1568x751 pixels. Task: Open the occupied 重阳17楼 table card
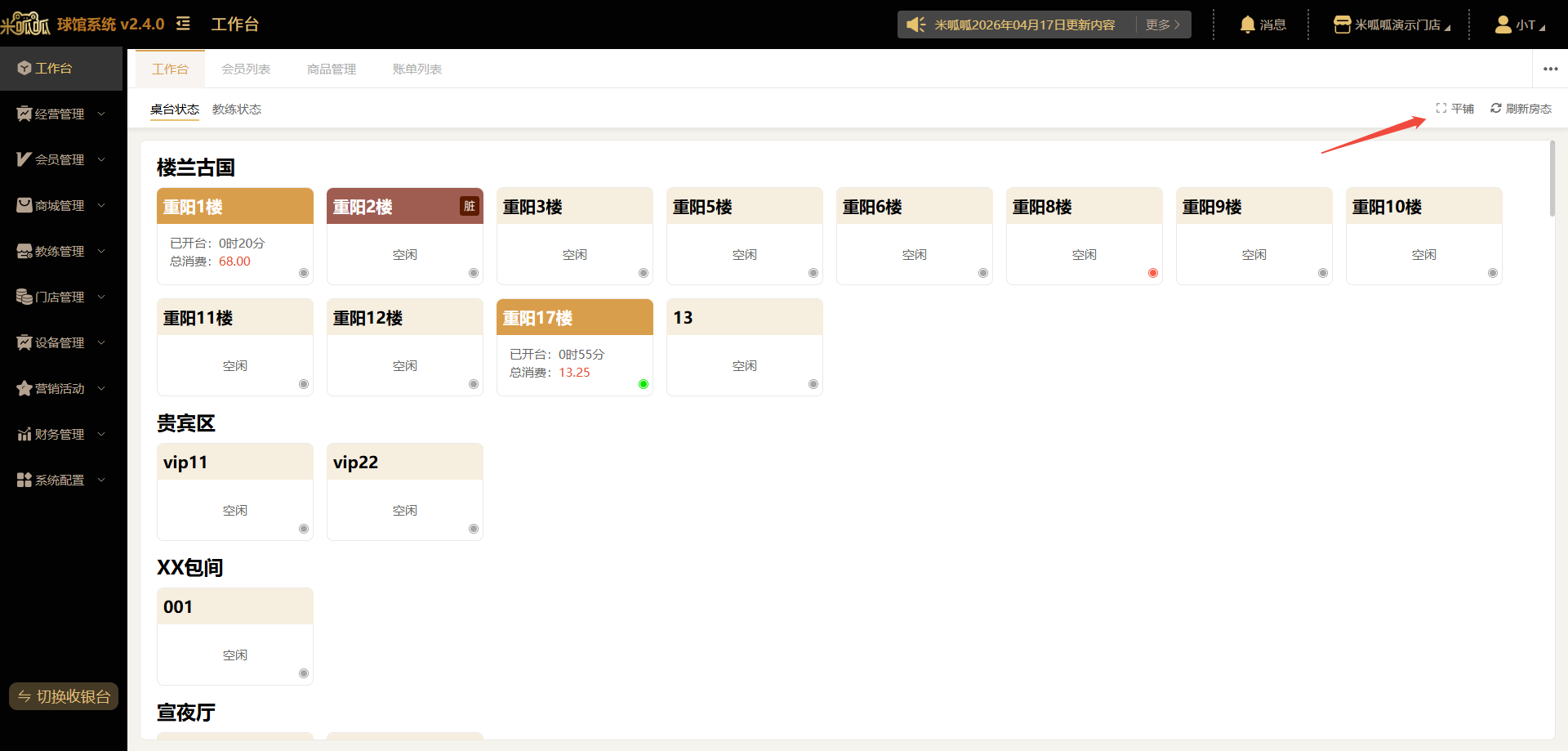(x=575, y=347)
